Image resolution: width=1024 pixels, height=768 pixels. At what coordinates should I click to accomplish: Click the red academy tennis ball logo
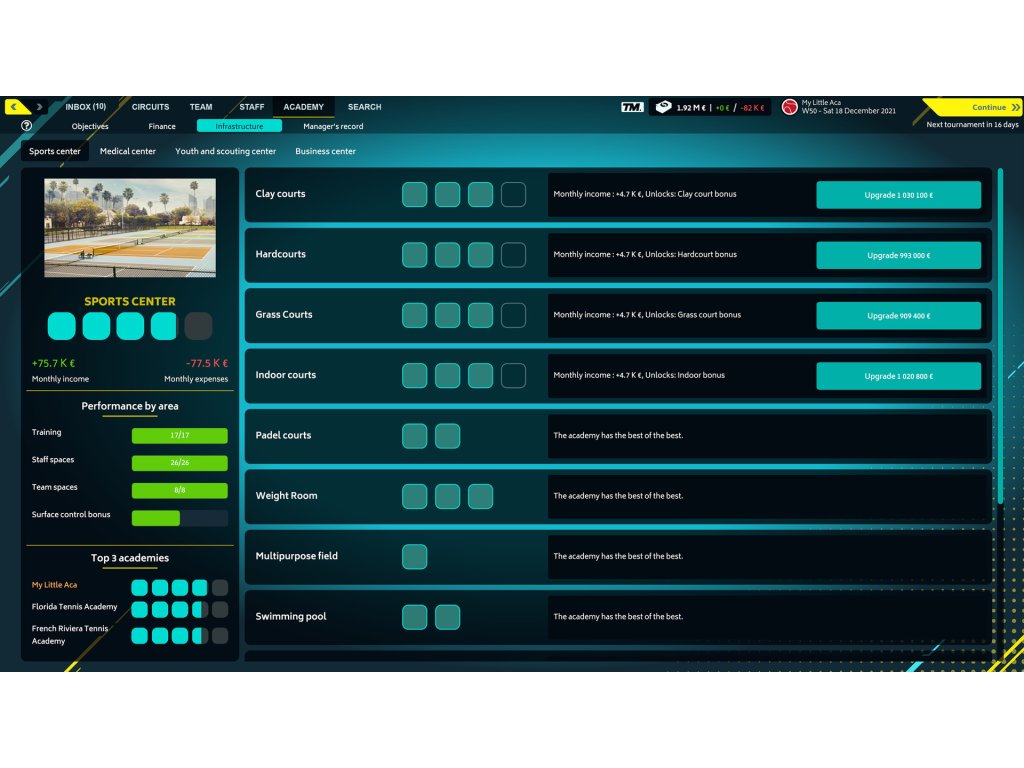coord(790,106)
